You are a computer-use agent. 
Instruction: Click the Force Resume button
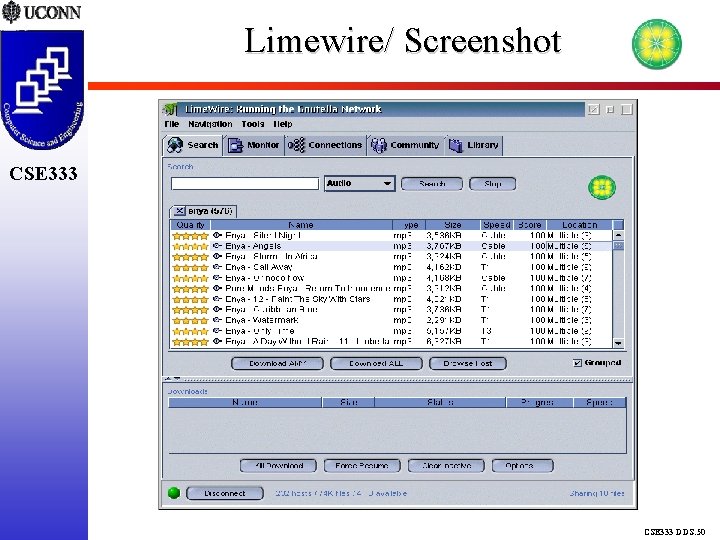click(362, 466)
